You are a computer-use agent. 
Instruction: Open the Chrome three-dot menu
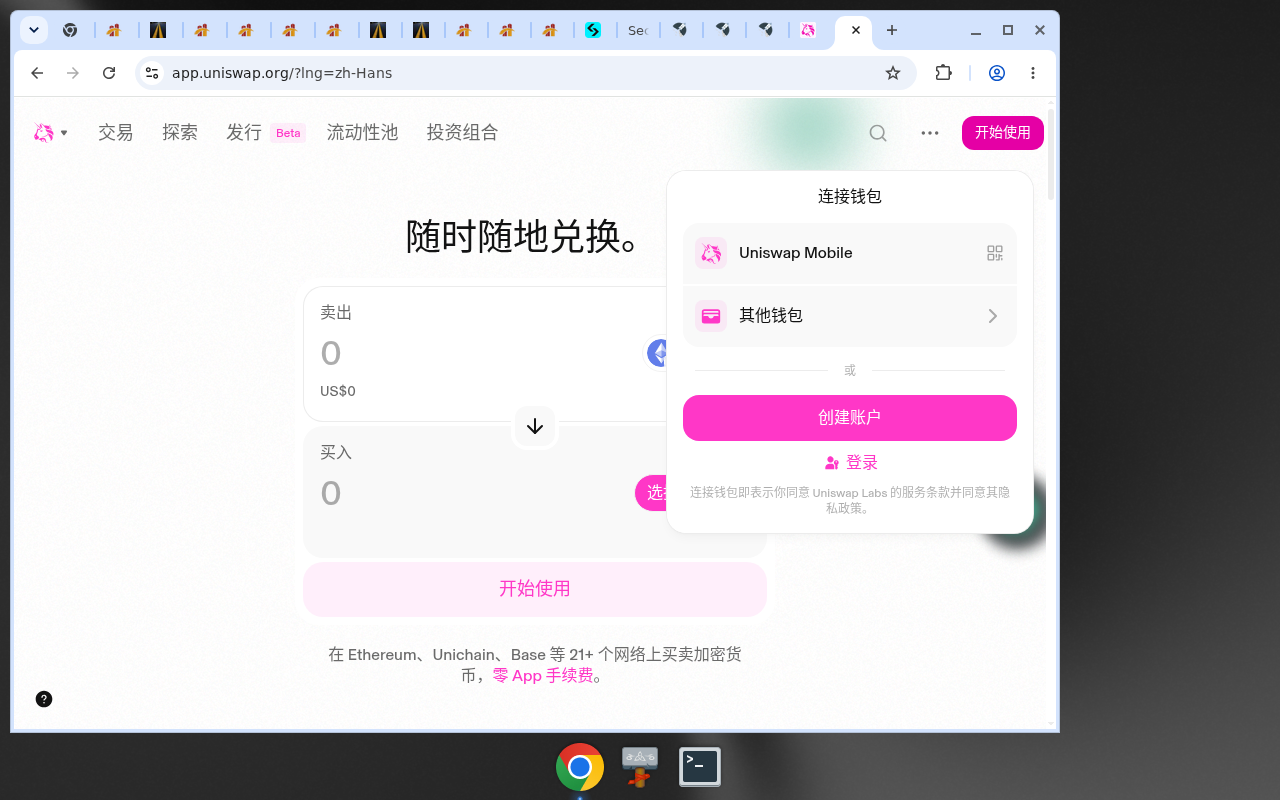coord(1033,73)
